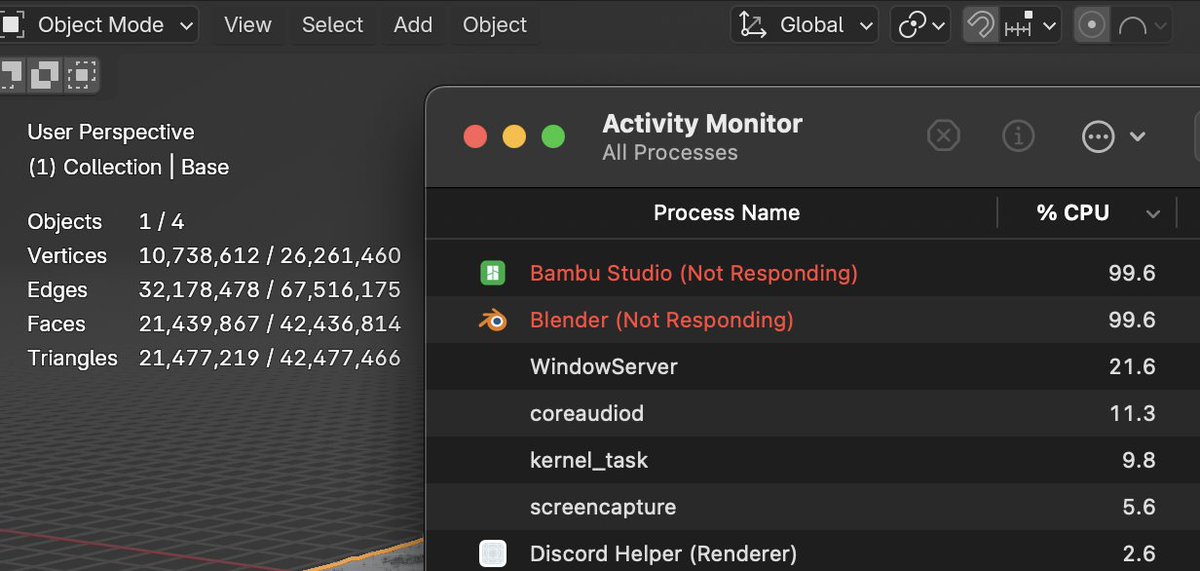1200x571 pixels.
Task: Sort by the % CPU column header
Action: pos(1072,212)
